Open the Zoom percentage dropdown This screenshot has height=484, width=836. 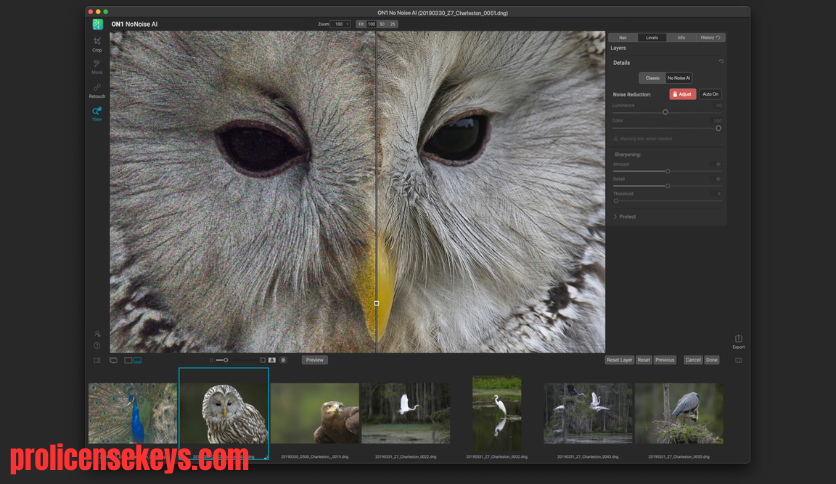click(340, 24)
